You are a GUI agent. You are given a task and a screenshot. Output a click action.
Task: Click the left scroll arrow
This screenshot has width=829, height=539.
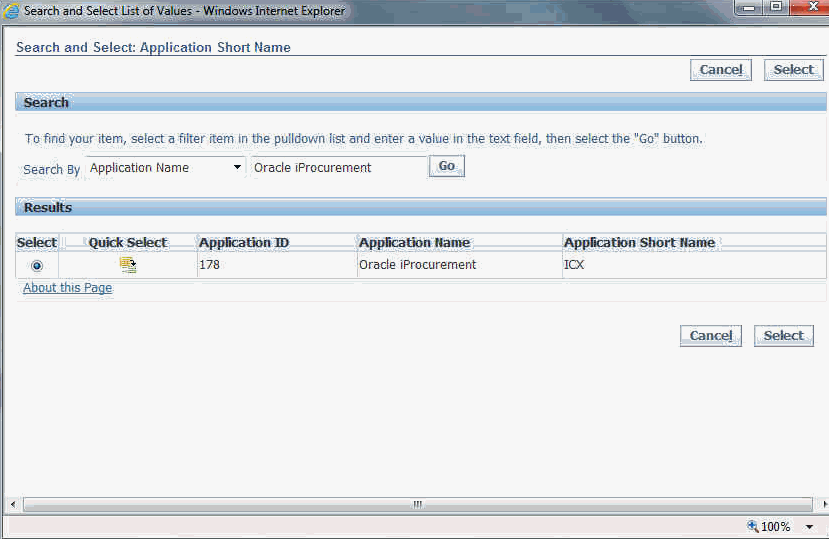coord(13,505)
